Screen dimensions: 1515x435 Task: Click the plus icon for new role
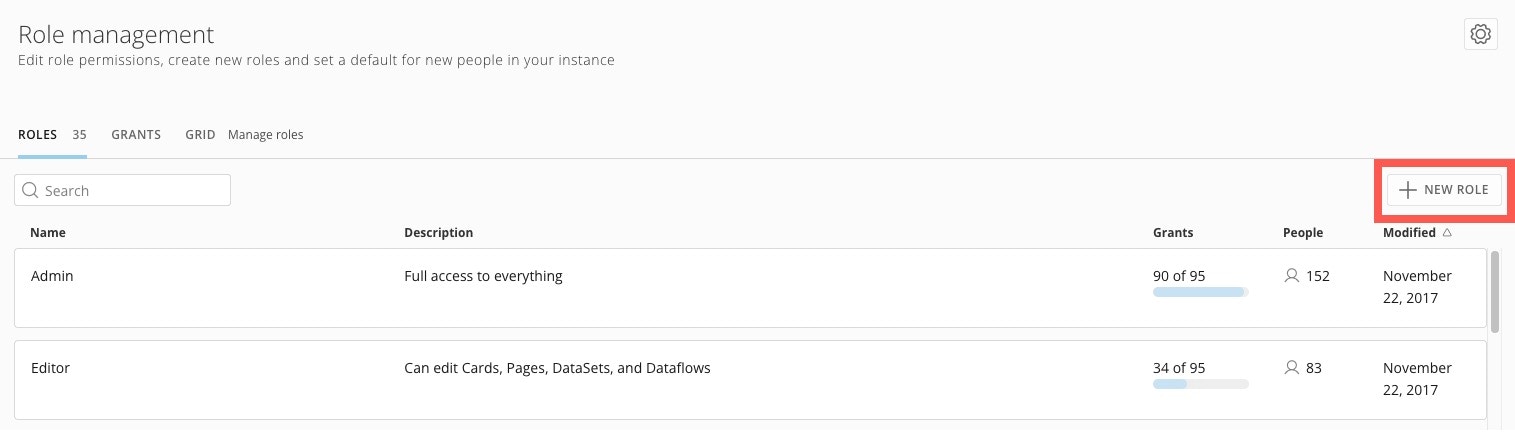(1407, 190)
